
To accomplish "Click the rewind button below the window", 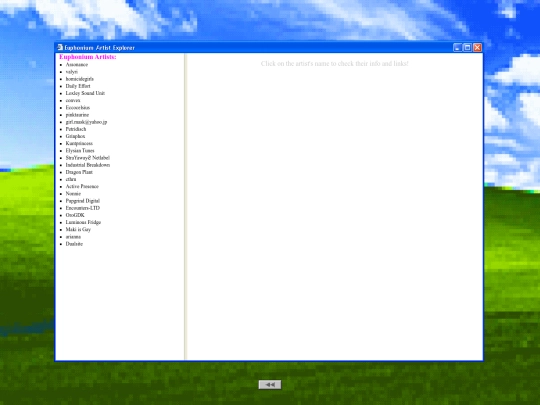I will point(270,385).
